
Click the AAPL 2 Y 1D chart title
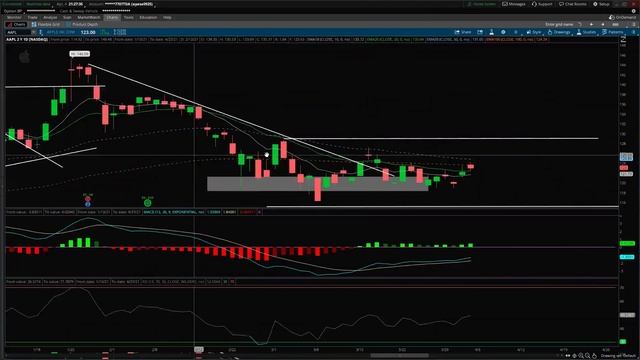[27, 40]
